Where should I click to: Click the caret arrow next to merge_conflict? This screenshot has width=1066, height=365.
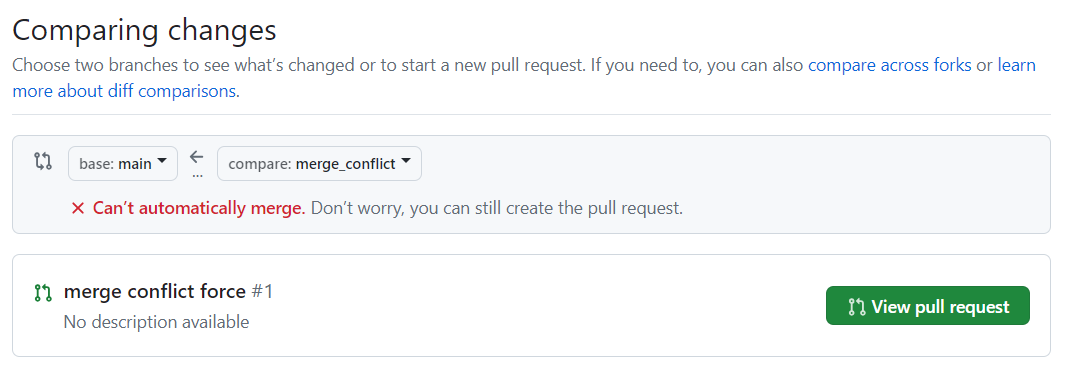[406, 162]
